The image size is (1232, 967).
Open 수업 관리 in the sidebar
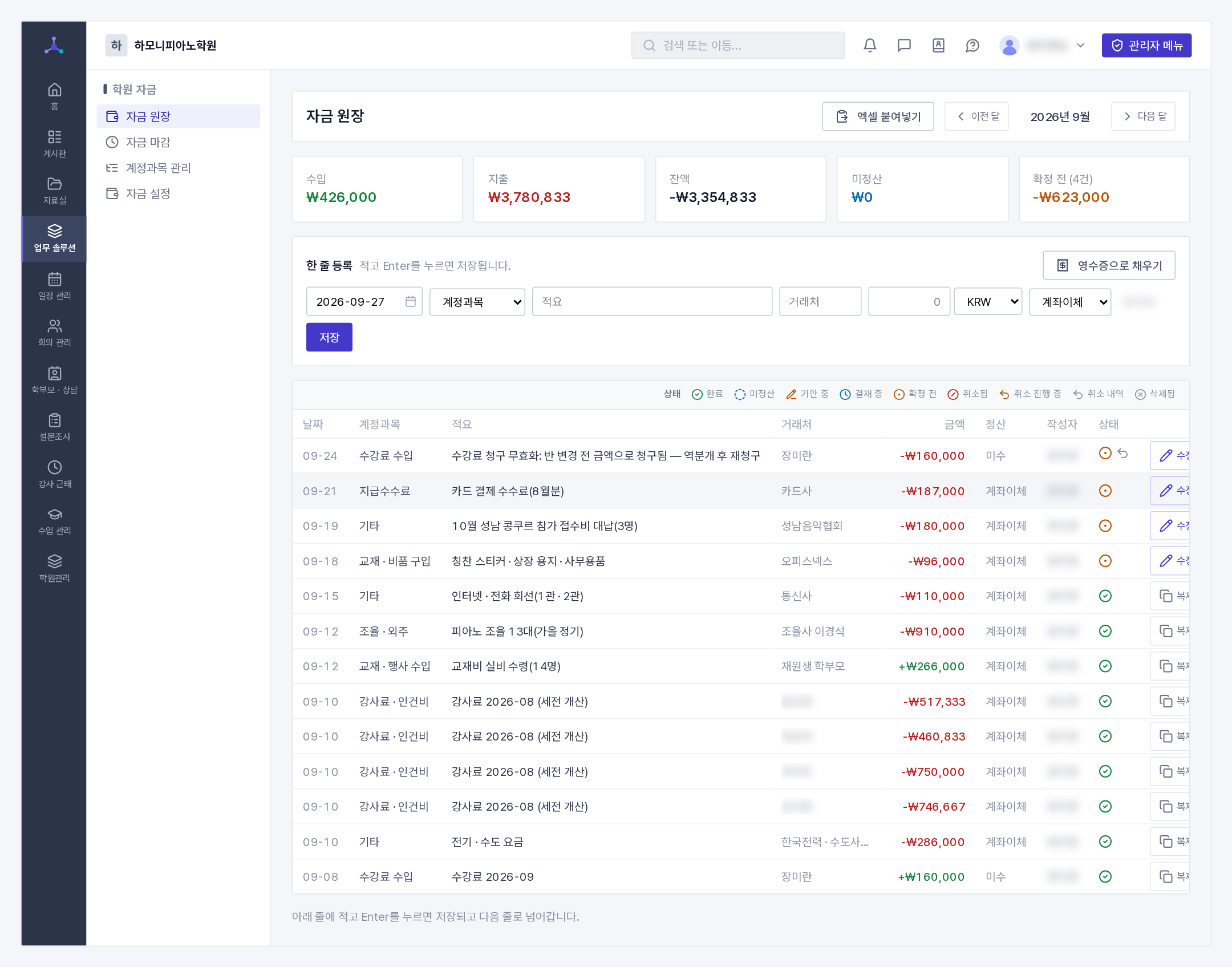54,521
